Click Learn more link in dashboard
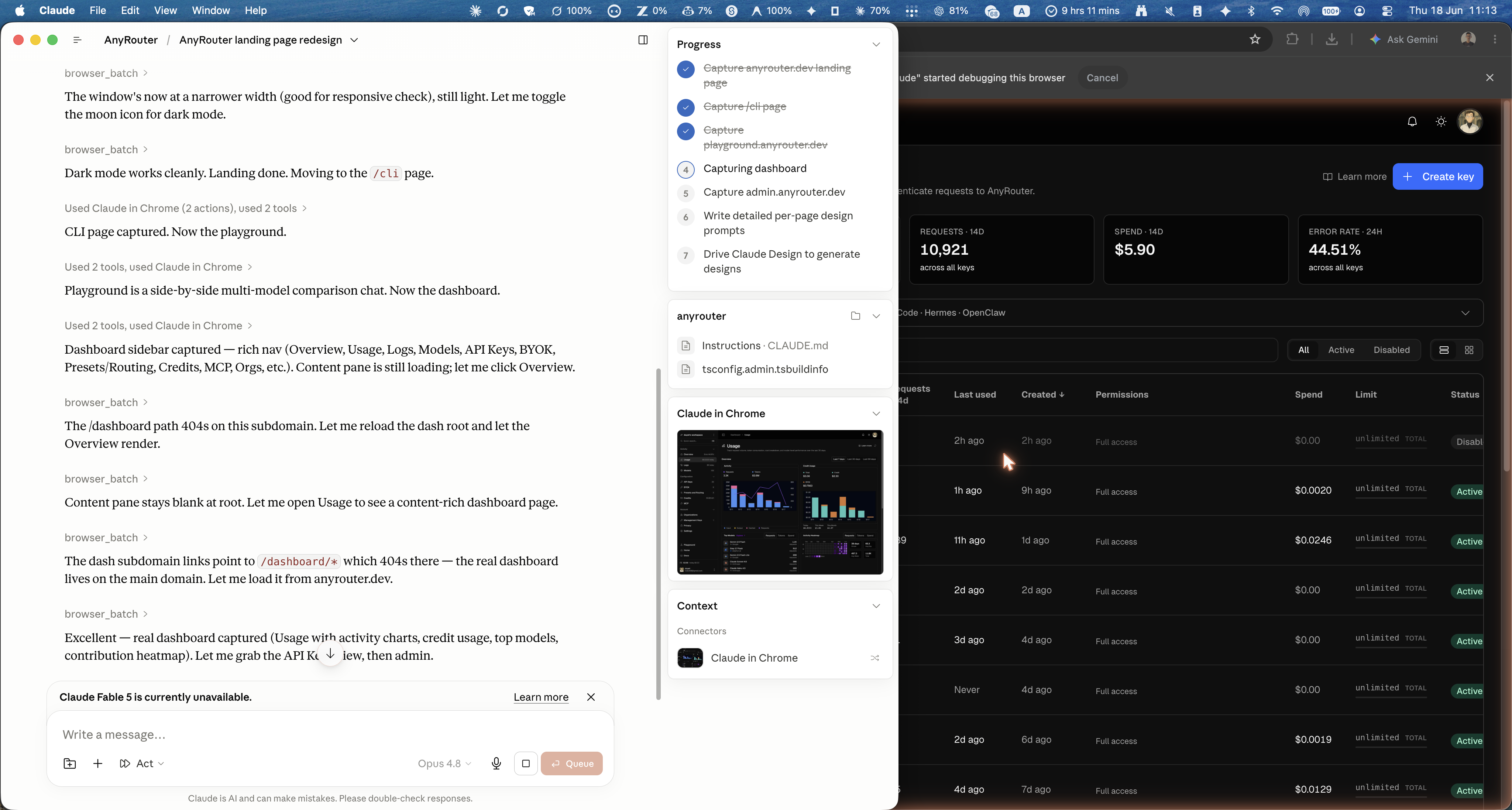 point(1355,177)
